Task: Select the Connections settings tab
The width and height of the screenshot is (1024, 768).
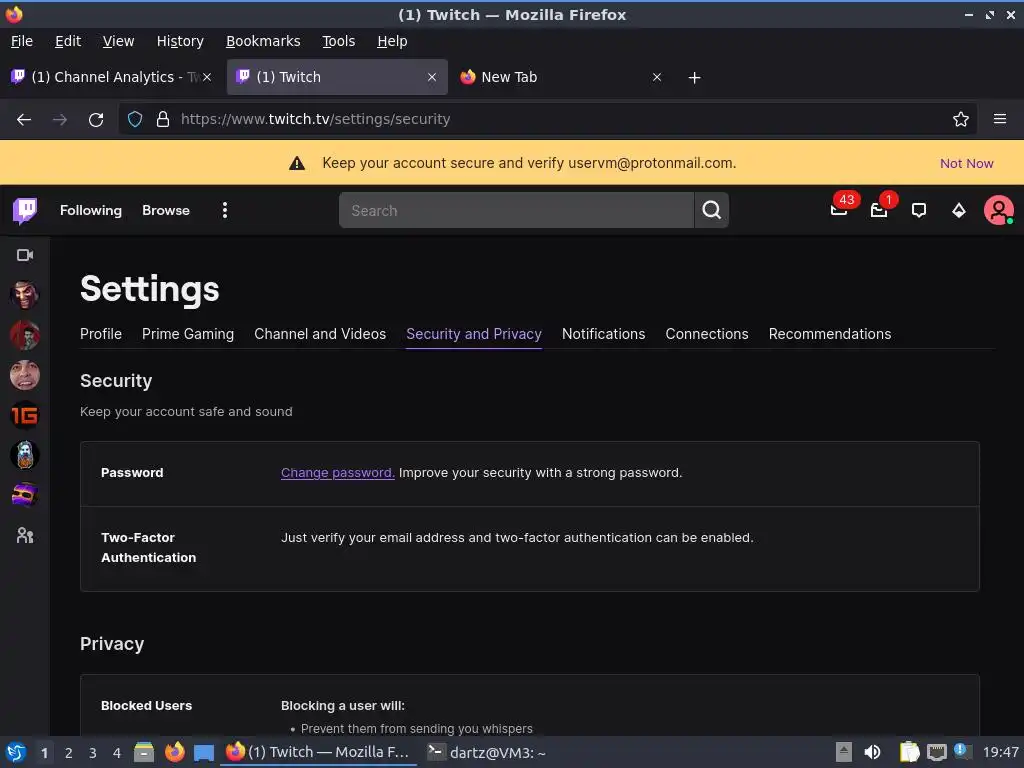Action: (x=707, y=334)
